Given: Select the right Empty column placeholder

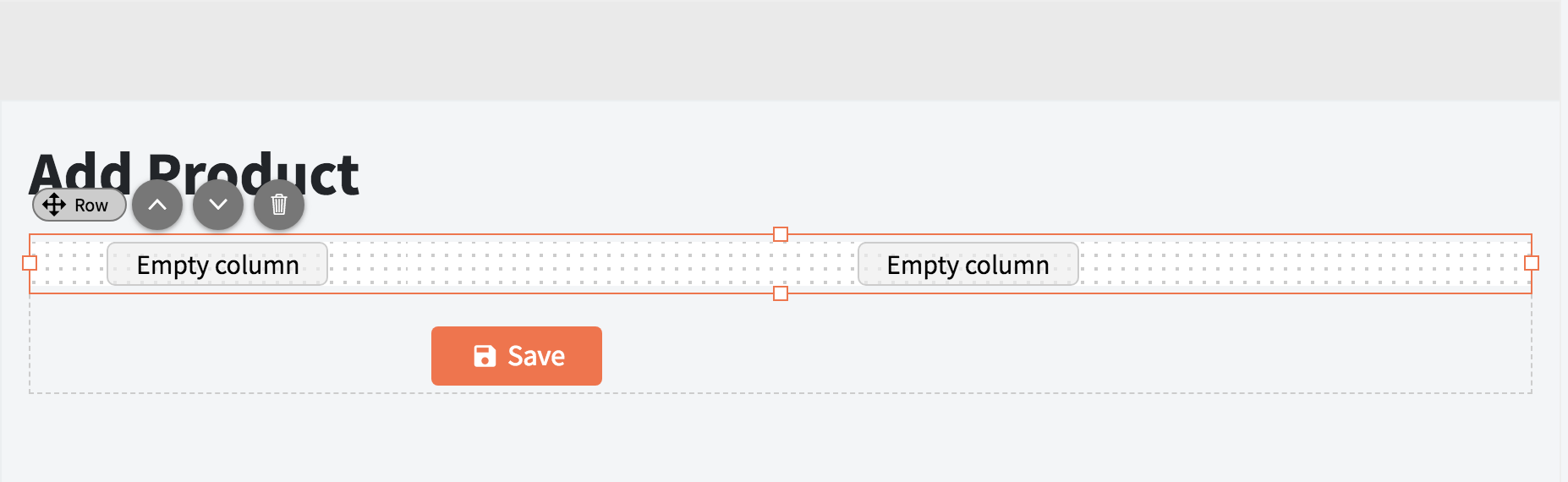Looking at the screenshot, I should pyautogui.click(x=968, y=264).
